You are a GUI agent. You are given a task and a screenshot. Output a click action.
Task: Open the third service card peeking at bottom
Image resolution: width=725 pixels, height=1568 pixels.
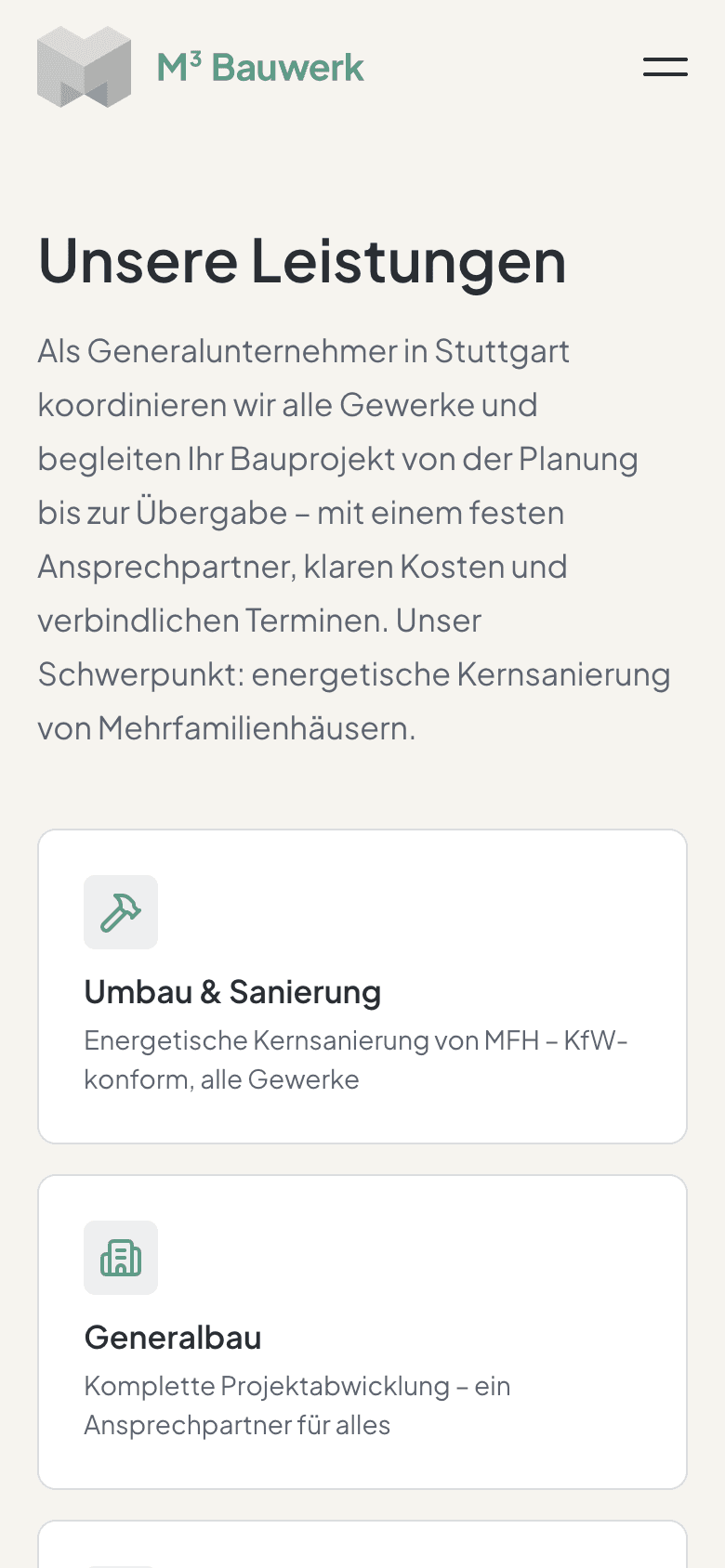pos(362,1542)
